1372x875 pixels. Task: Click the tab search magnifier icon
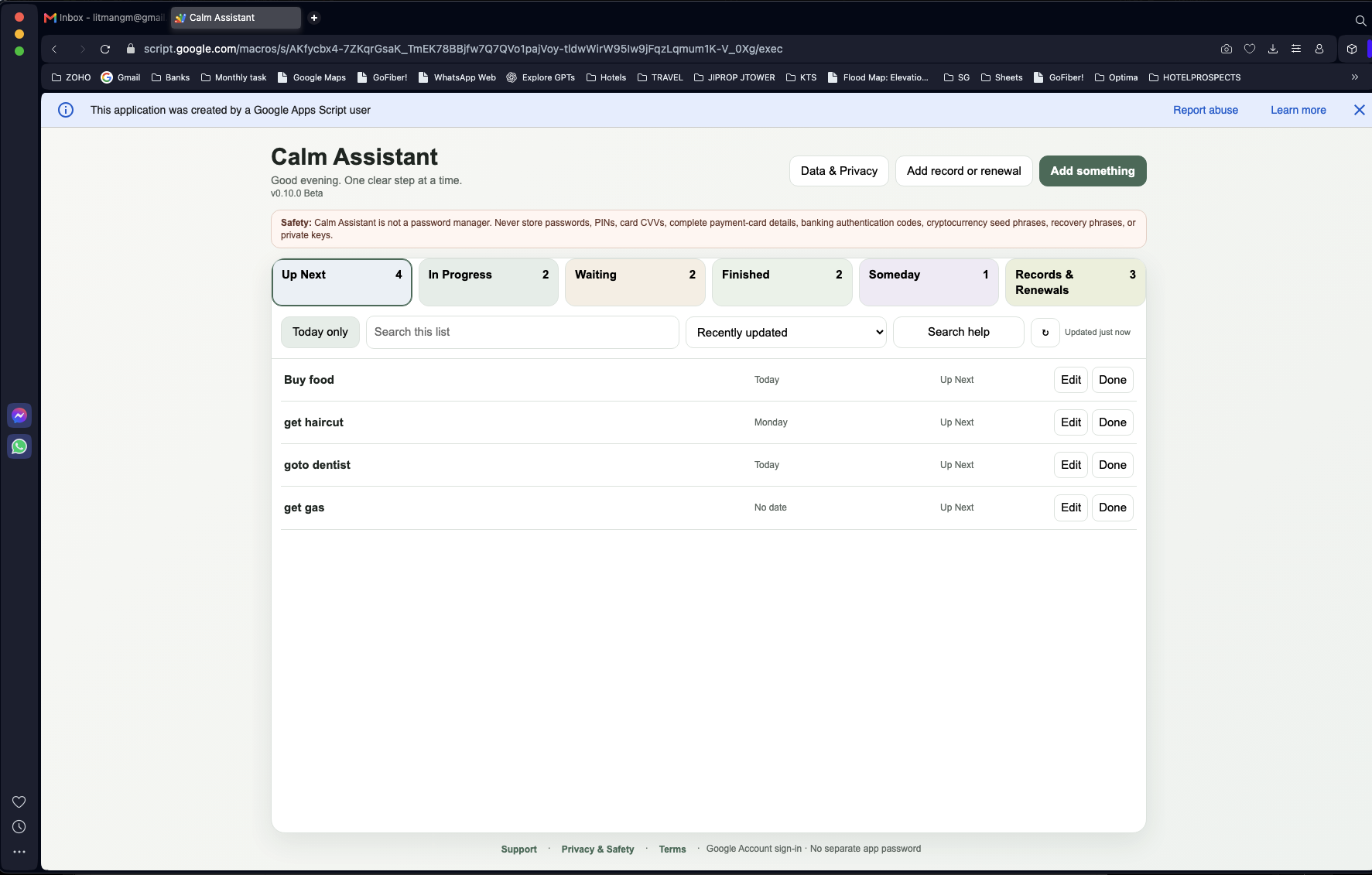click(1360, 21)
